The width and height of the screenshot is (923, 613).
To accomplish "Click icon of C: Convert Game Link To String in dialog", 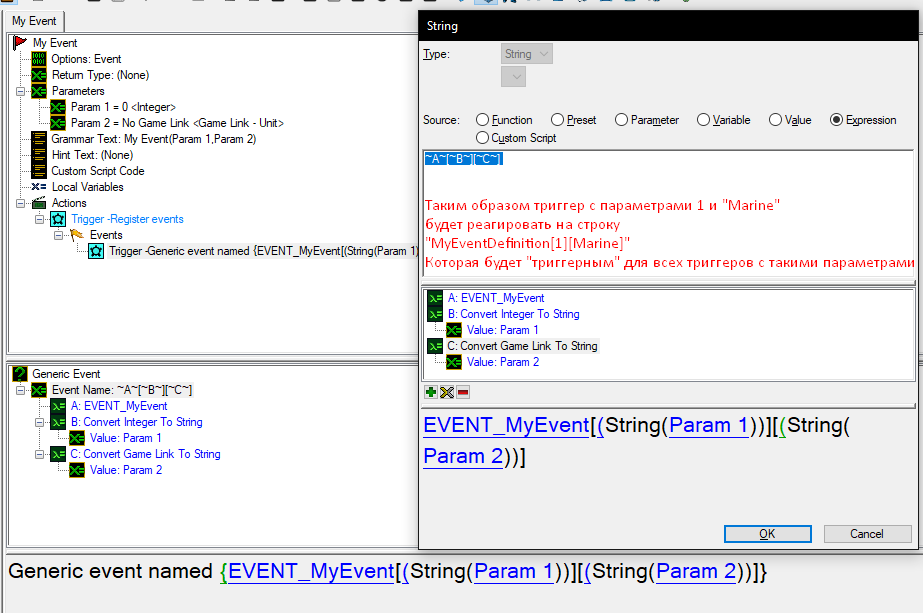I will [x=435, y=346].
